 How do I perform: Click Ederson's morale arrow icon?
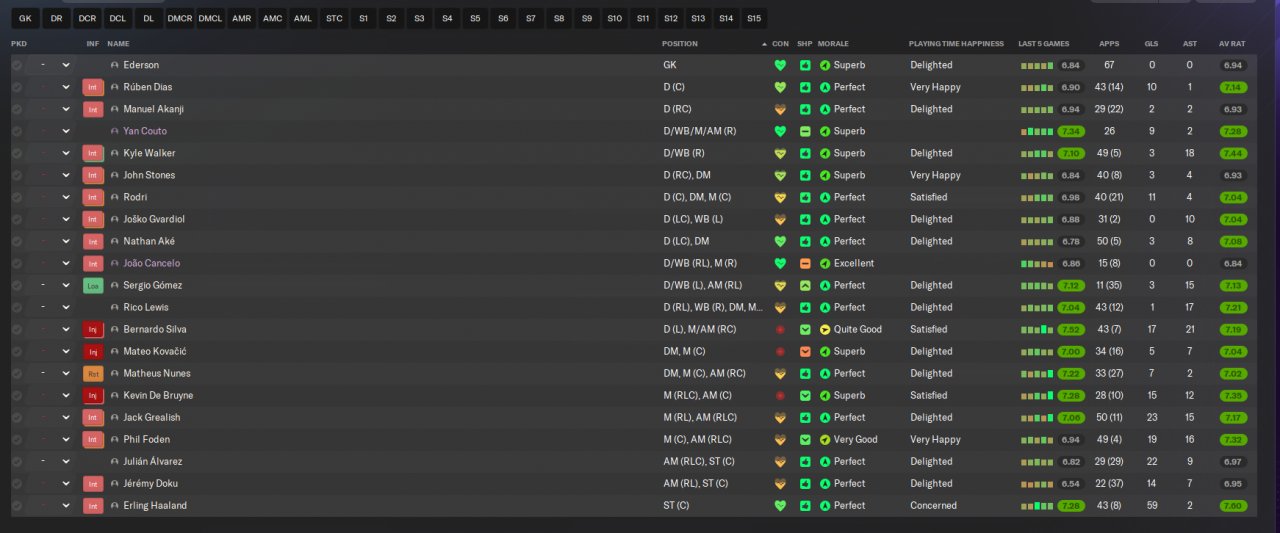pyautogui.click(x=825, y=65)
